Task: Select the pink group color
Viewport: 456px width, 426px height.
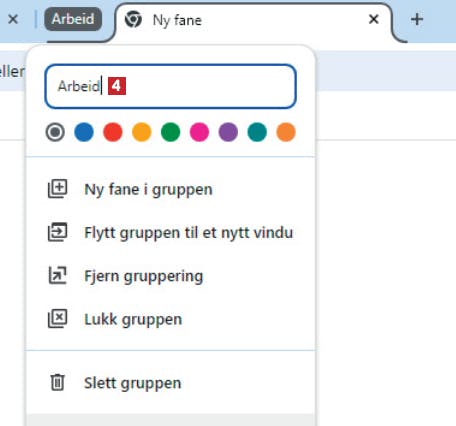Action: click(x=199, y=132)
